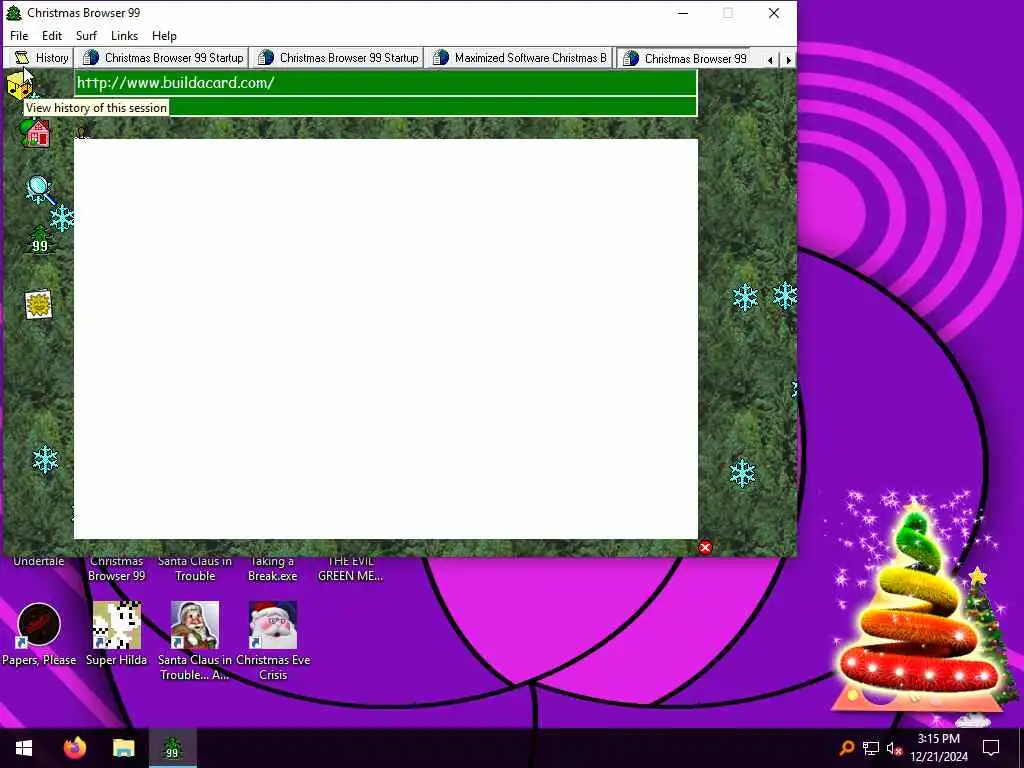Select the Super Hilda desktop shortcut
Viewport: 1024px width, 768px height.
point(116,633)
